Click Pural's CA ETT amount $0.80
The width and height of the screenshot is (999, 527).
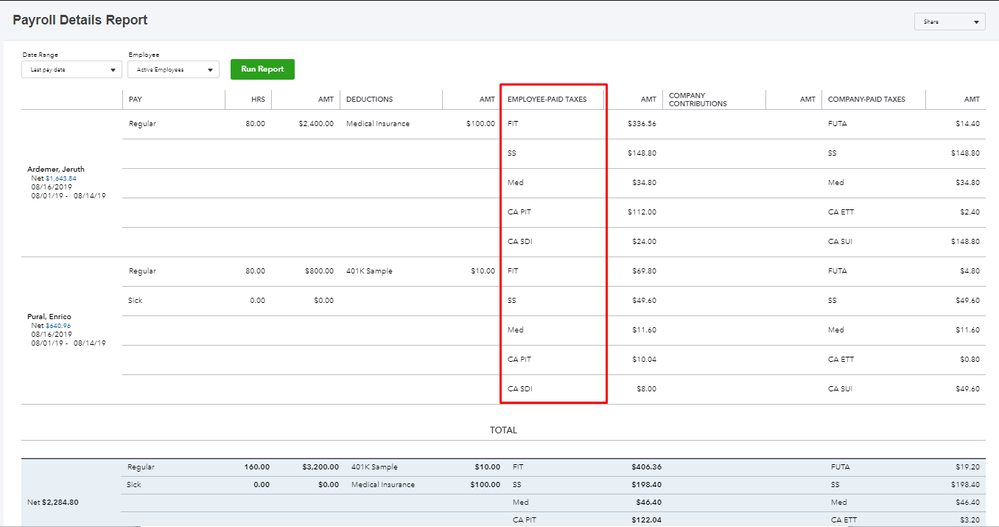click(970, 359)
